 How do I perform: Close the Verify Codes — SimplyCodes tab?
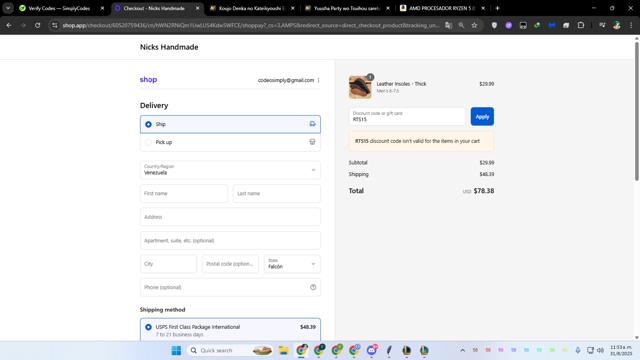102,8
